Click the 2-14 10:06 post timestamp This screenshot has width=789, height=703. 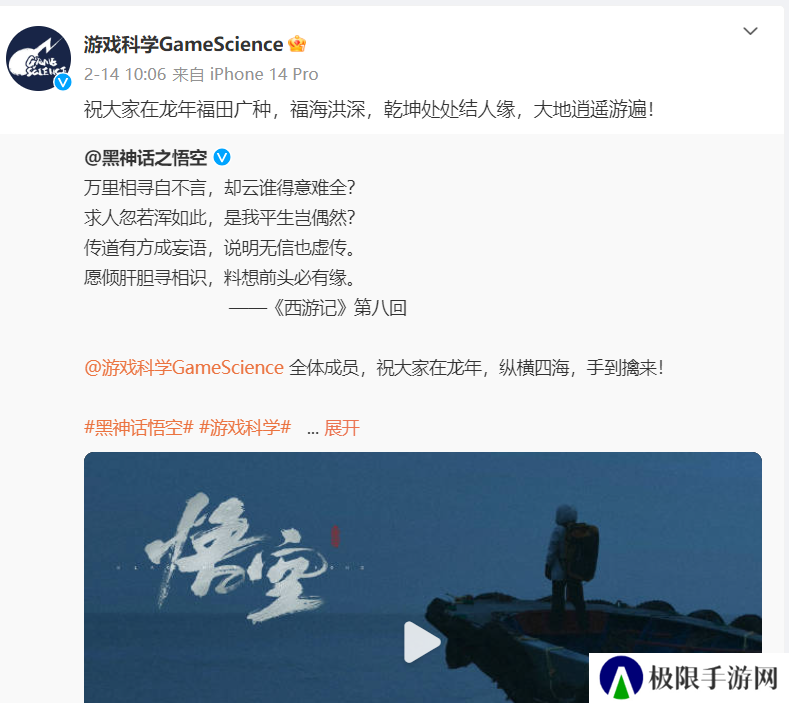pyautogui.click(x=125, y=74)
